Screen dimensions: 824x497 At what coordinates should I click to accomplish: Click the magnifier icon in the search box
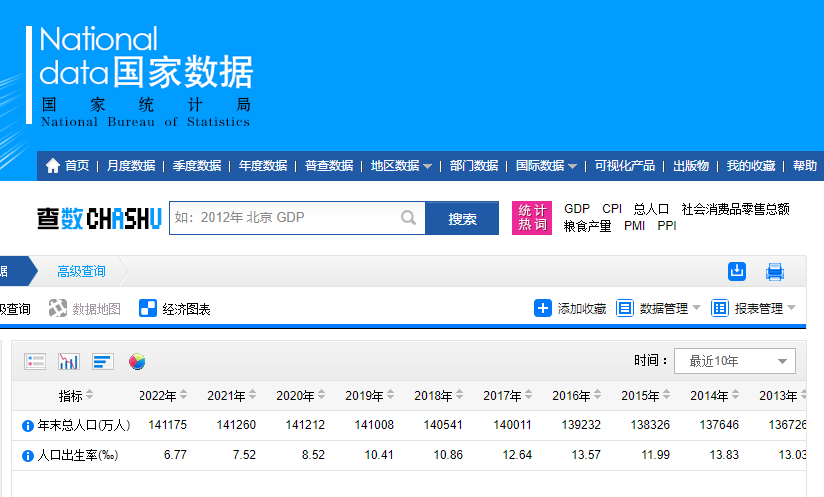[x=408, y=218]
